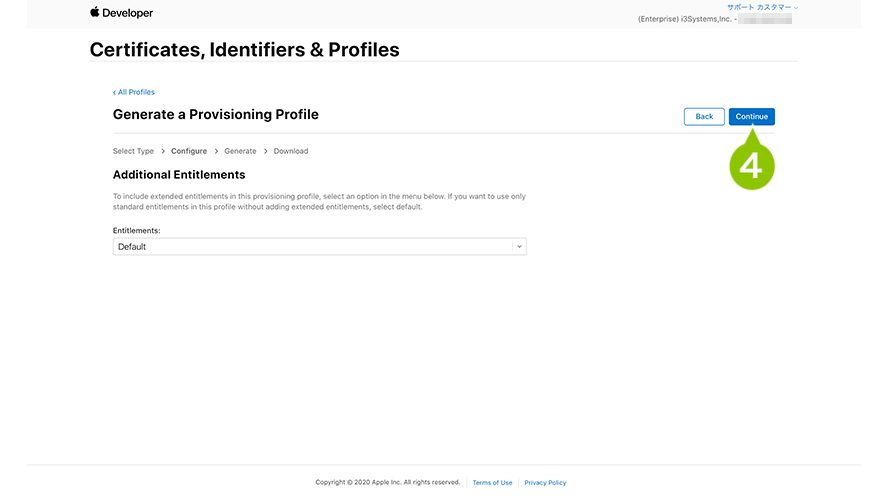
Task: Click the Back button
Action: click(x=704, y=116)
